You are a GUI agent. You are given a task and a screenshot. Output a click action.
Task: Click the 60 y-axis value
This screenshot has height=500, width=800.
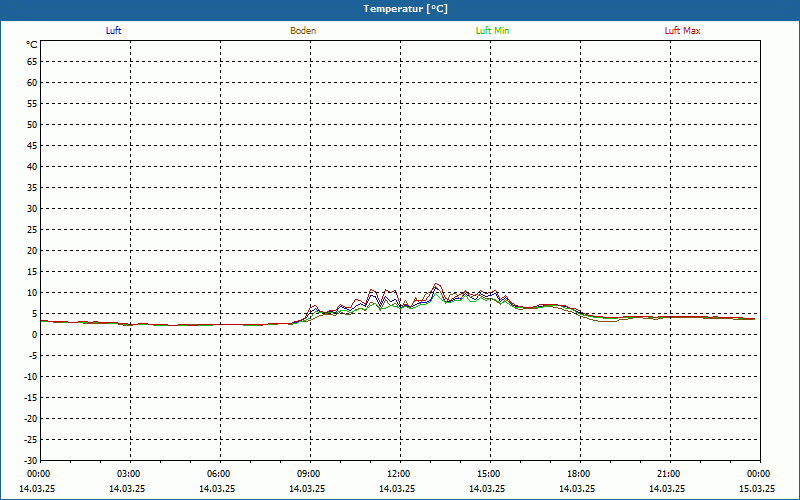32,83
